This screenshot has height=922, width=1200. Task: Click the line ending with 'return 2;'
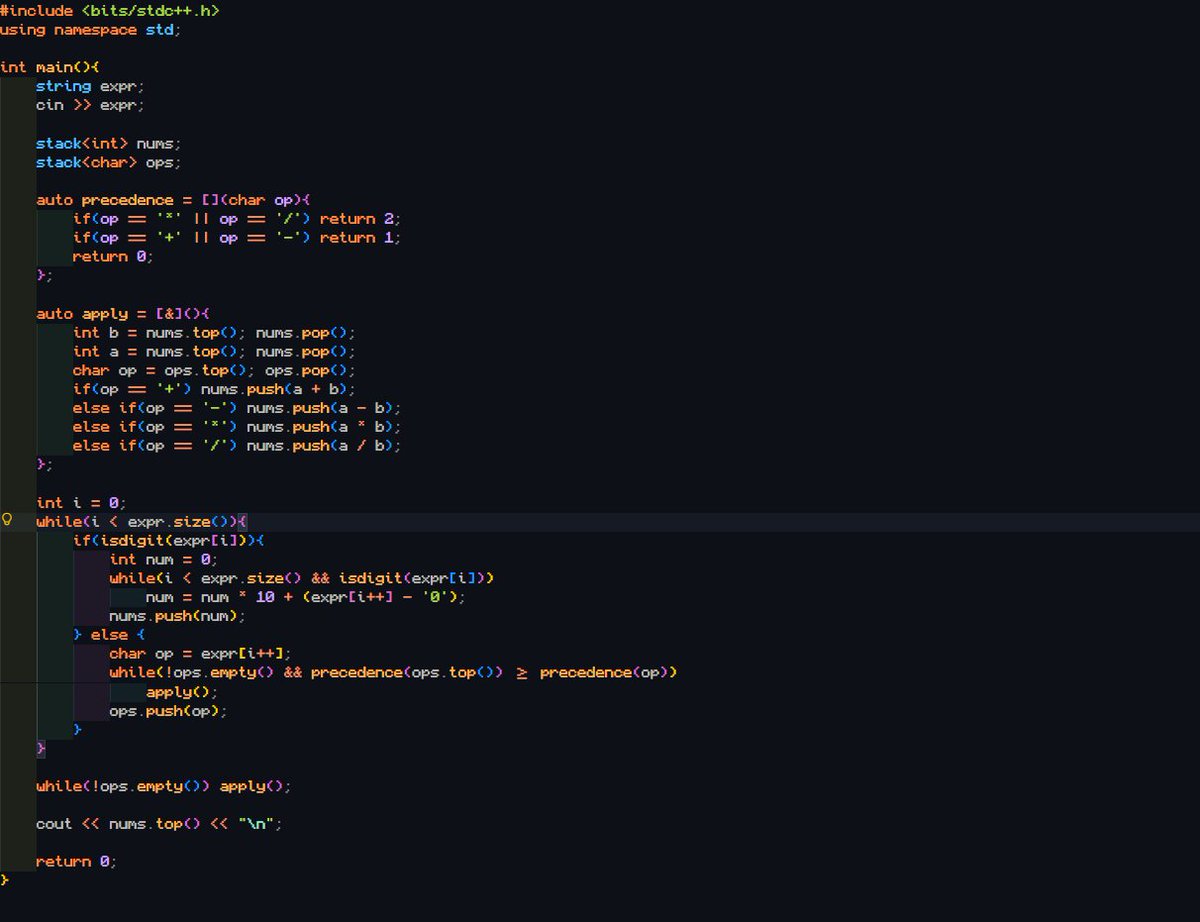tap(238, 219)
